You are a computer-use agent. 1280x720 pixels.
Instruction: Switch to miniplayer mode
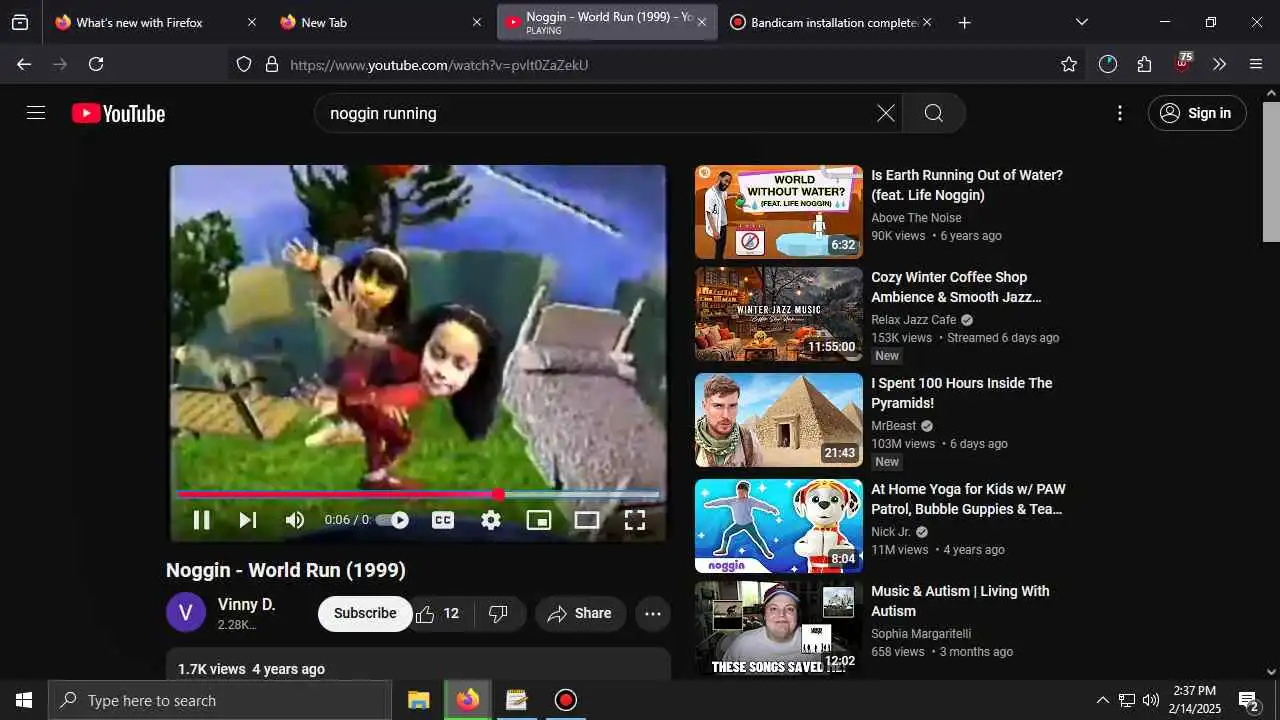coord(539,520)
